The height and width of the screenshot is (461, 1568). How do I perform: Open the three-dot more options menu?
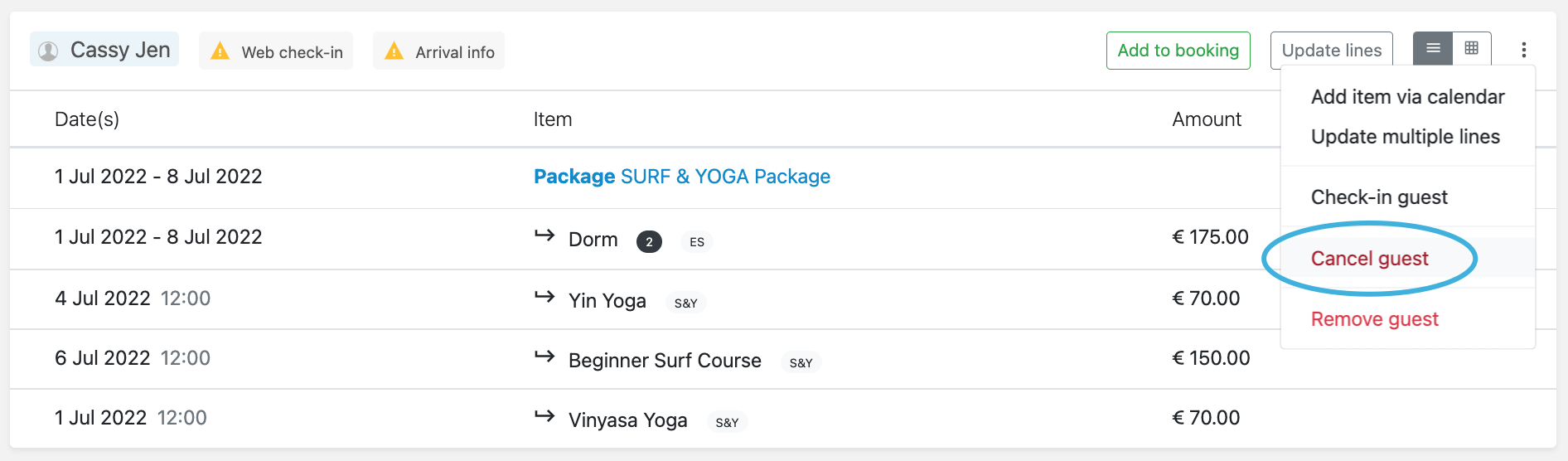click(x=1523, y=50)
